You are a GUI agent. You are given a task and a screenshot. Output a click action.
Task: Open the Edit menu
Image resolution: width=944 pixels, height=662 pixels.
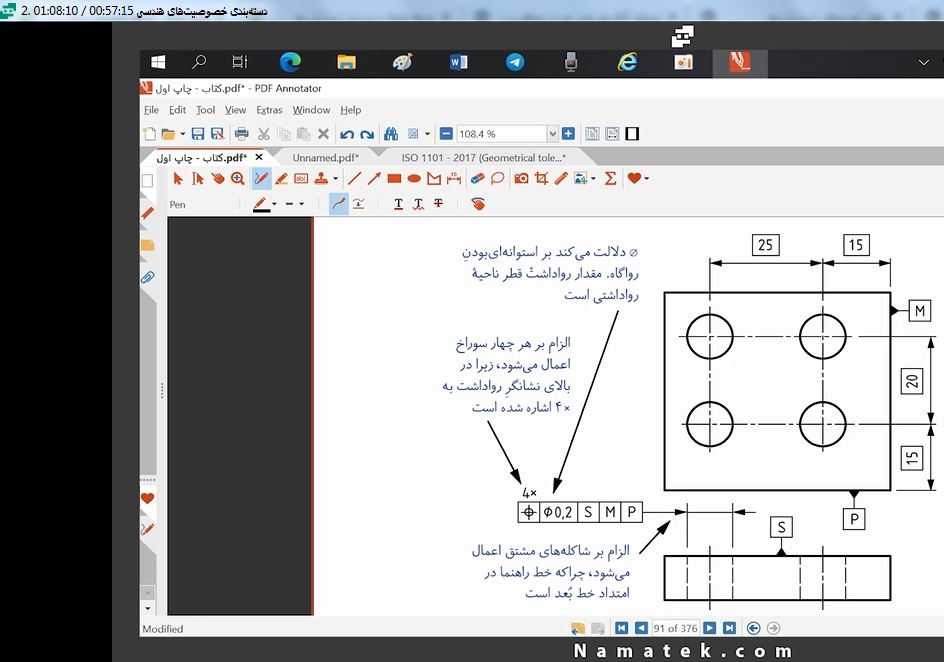tap(177, 110)
